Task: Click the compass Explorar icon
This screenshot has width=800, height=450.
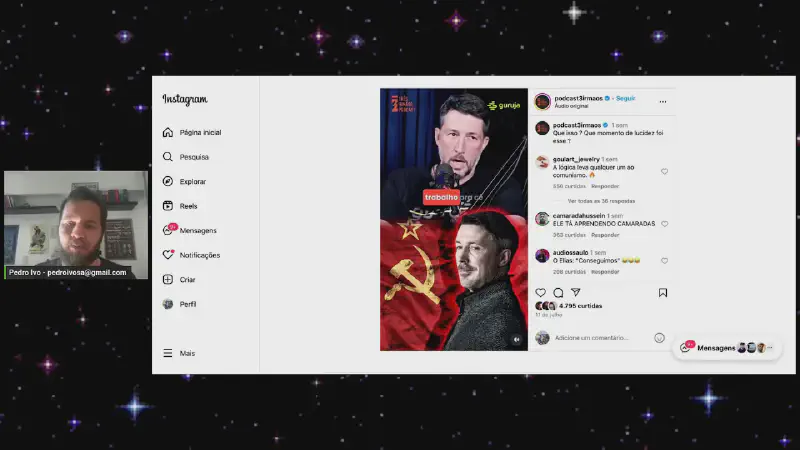Action: click(x=168, y=181)
